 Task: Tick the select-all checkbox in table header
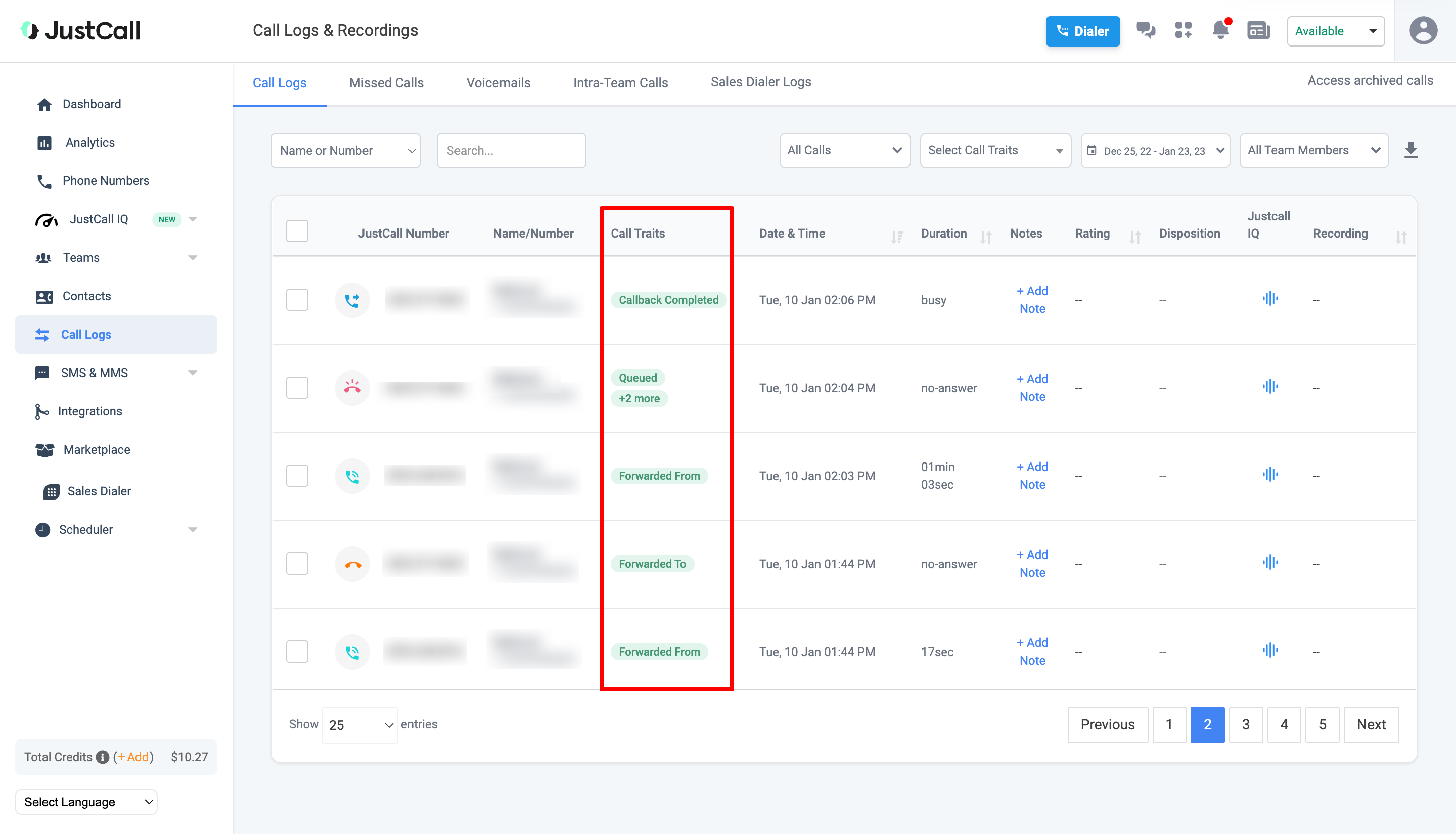(297, 231)
